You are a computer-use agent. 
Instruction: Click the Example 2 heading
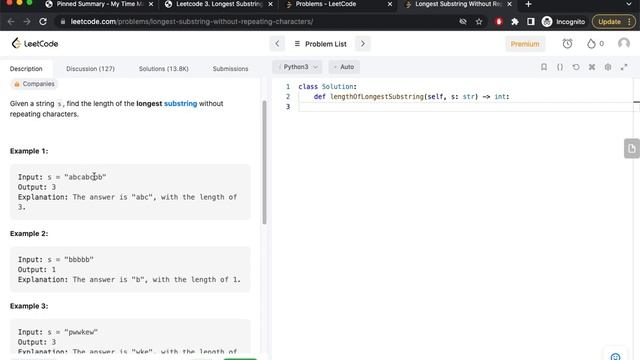tap(29, 233)
